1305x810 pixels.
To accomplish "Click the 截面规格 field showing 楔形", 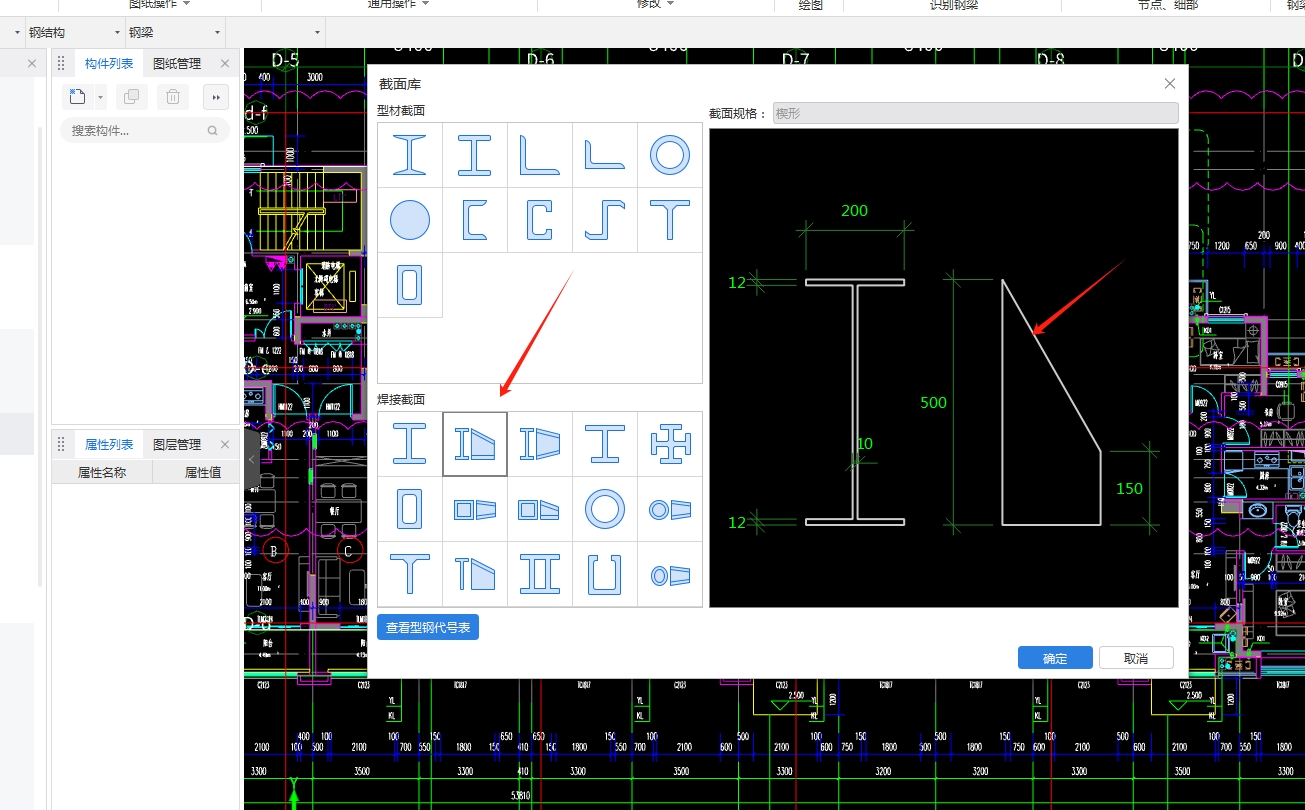I will pyautogui.click(x=975, y=113).
